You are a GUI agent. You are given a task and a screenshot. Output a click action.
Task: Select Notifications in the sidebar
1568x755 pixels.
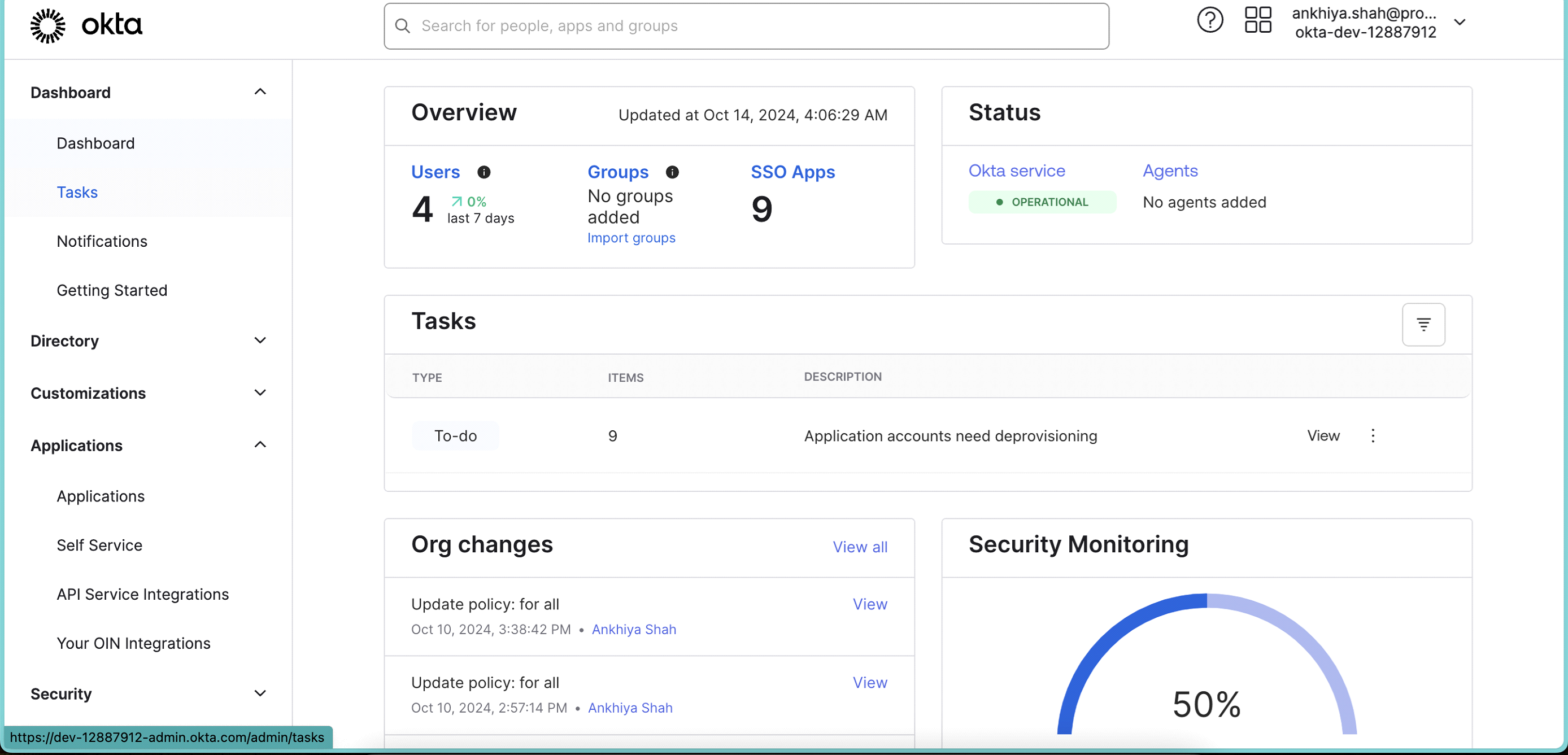pyautogui.click(x=102, y=241)
